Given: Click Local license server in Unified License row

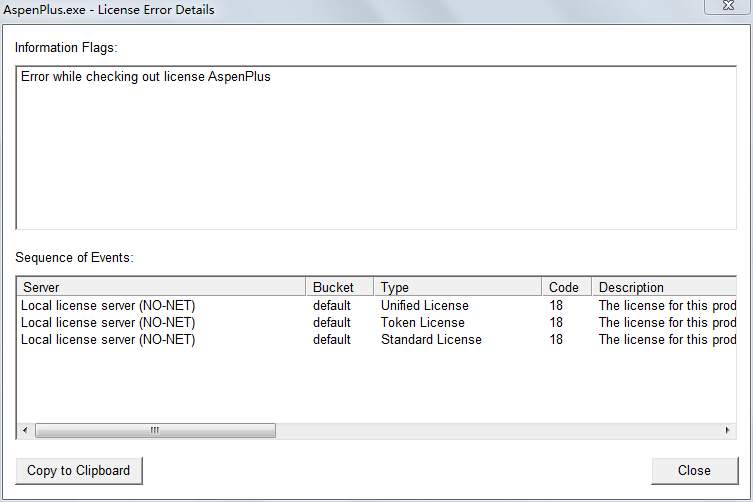Looking at the screenshot, I should pyautogui.click(x=108, y=306).
